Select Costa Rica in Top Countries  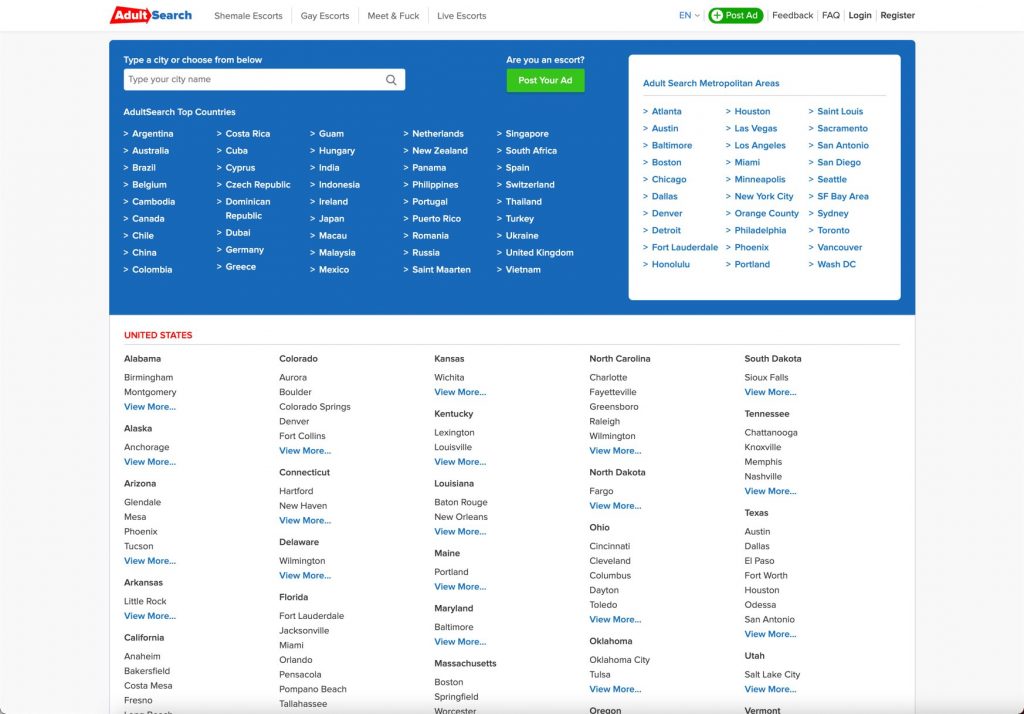tap(248, 133)
